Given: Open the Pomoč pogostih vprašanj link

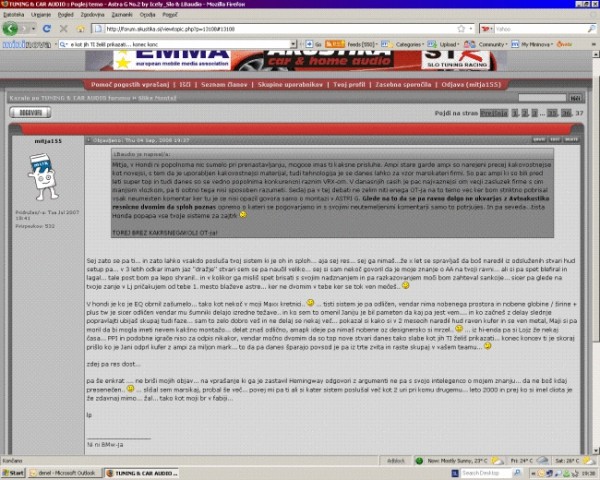Looking at the screenshot, I should click(130, 85).
